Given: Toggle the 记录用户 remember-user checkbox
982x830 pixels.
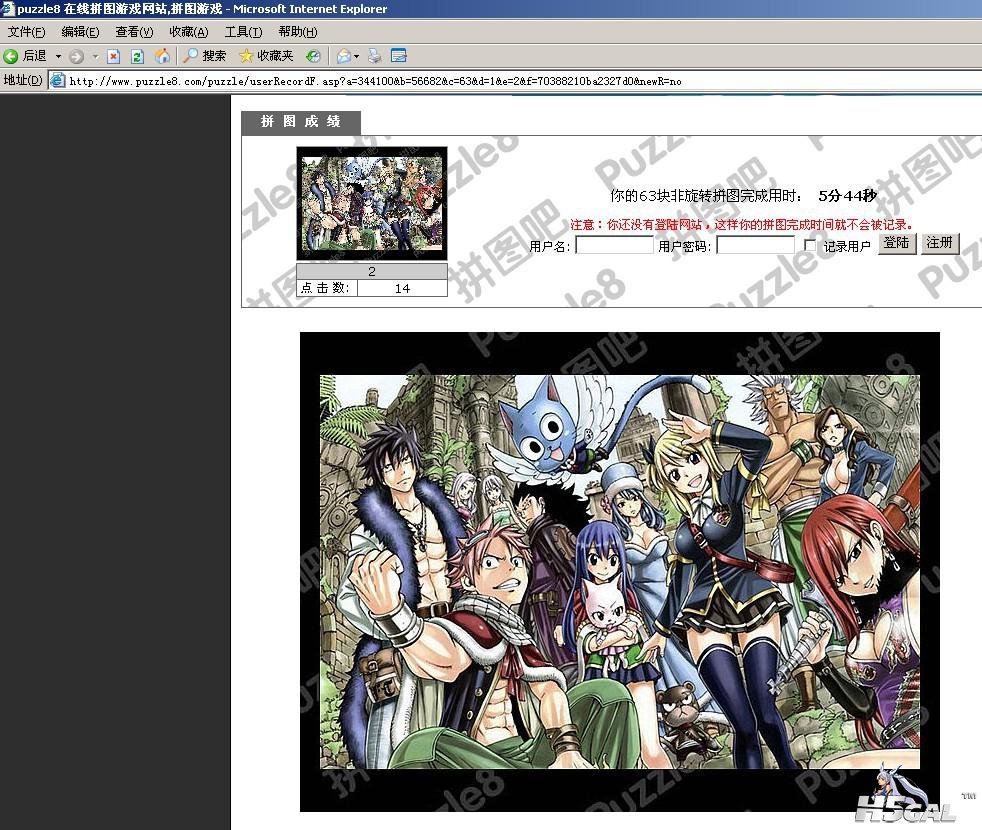Looking at the screenshot, I should pyautogui.click(x=811, y=246).
